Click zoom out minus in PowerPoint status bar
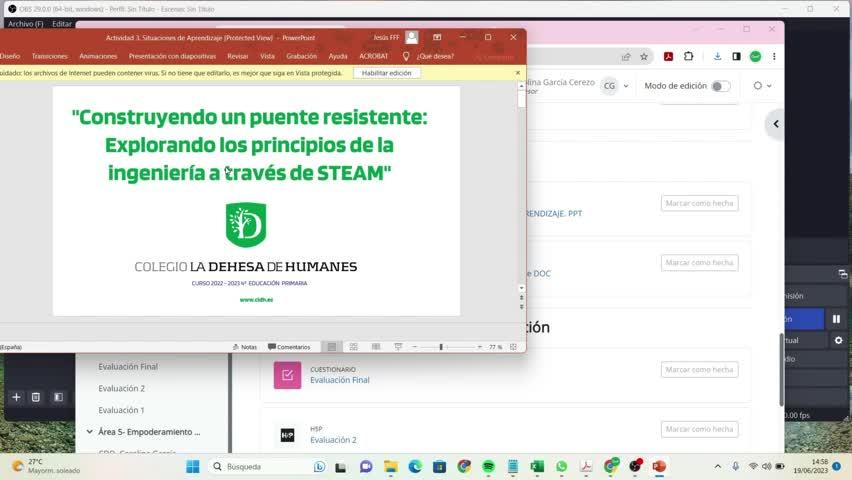The height and width of the screenshot is (480, 852). (x=415, y=347)
